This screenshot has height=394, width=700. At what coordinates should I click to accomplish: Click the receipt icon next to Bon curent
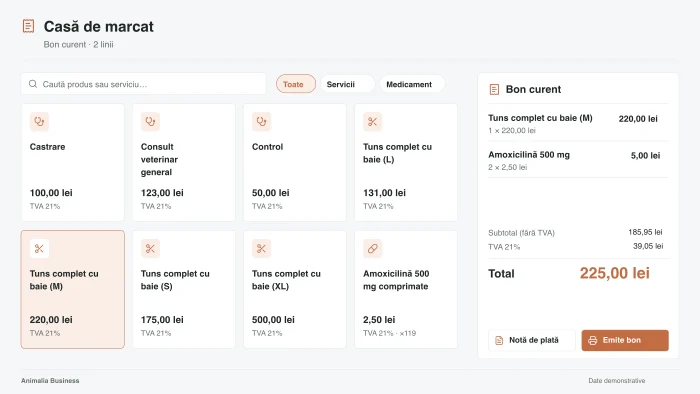point(494,89)
